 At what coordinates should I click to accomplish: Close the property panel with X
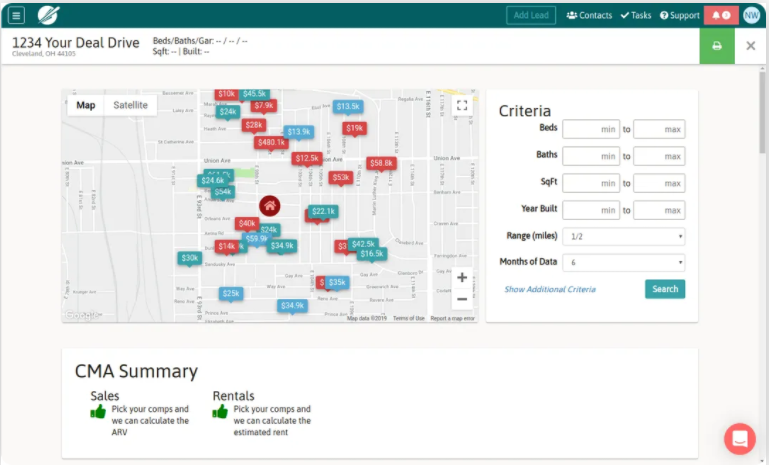tap(750, 46)
